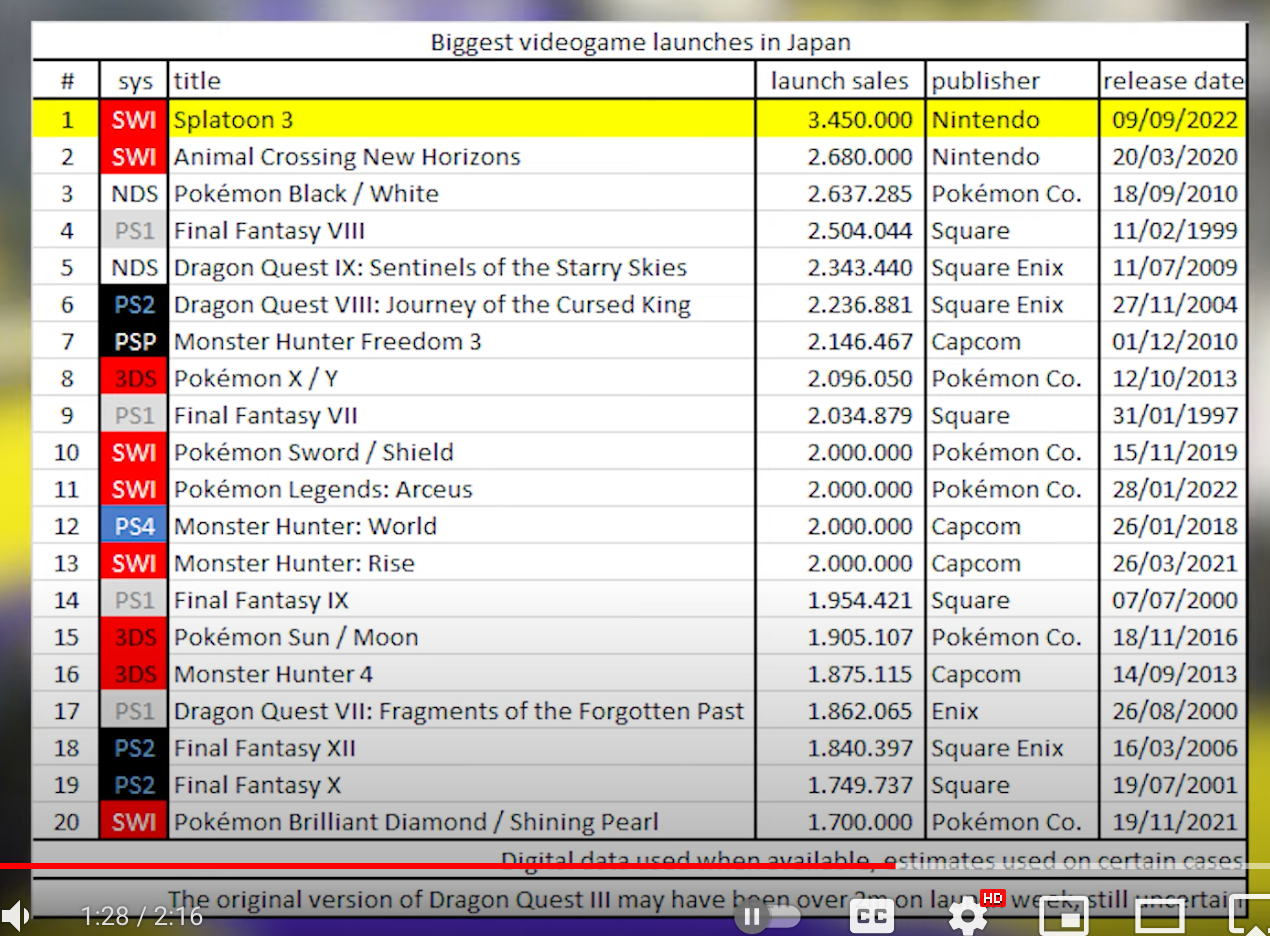Screen dimensions: 1270x936
Task: Select 'Pokémon Sun / Moon' title
Action: click(x=296, y=638)
